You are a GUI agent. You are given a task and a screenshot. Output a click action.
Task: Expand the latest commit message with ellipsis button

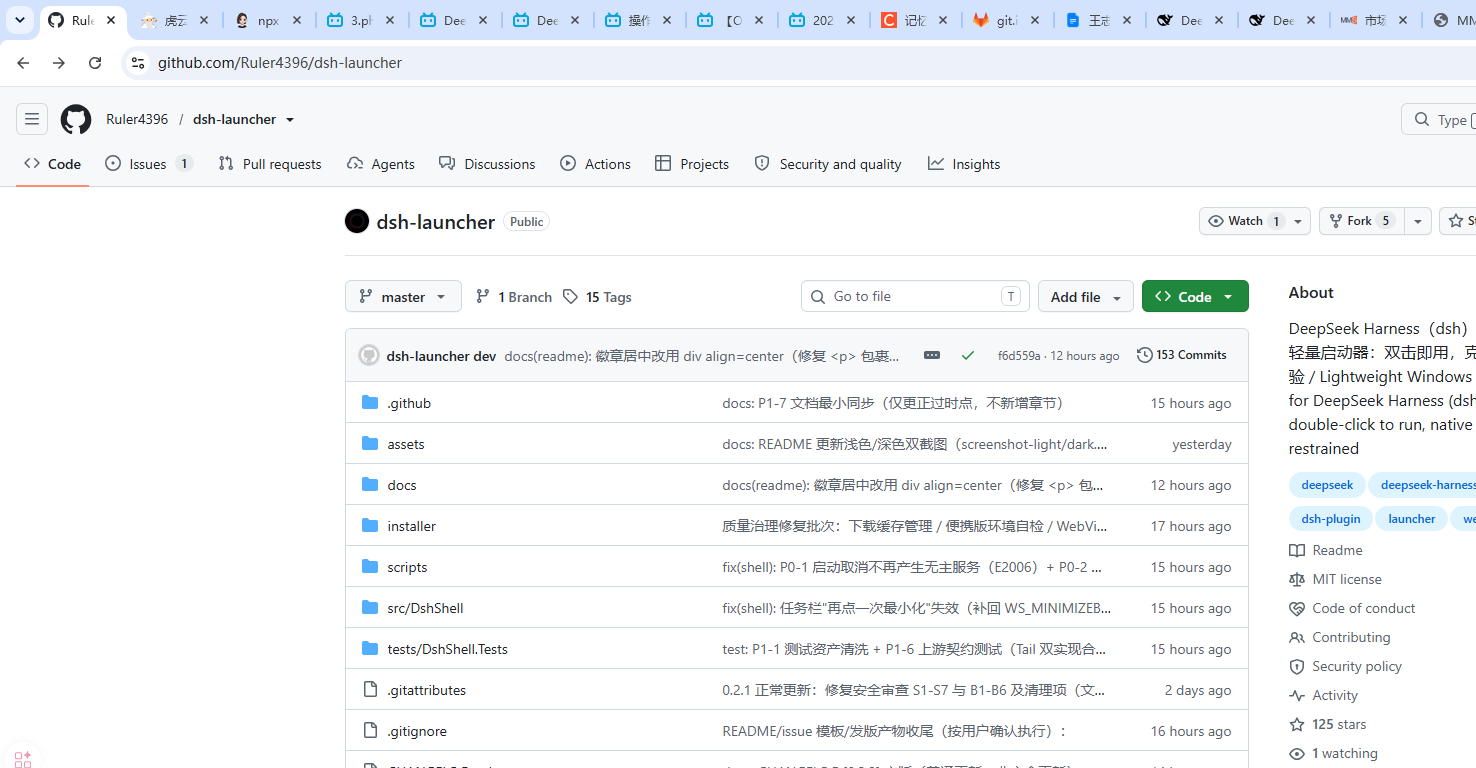point(932,355)
